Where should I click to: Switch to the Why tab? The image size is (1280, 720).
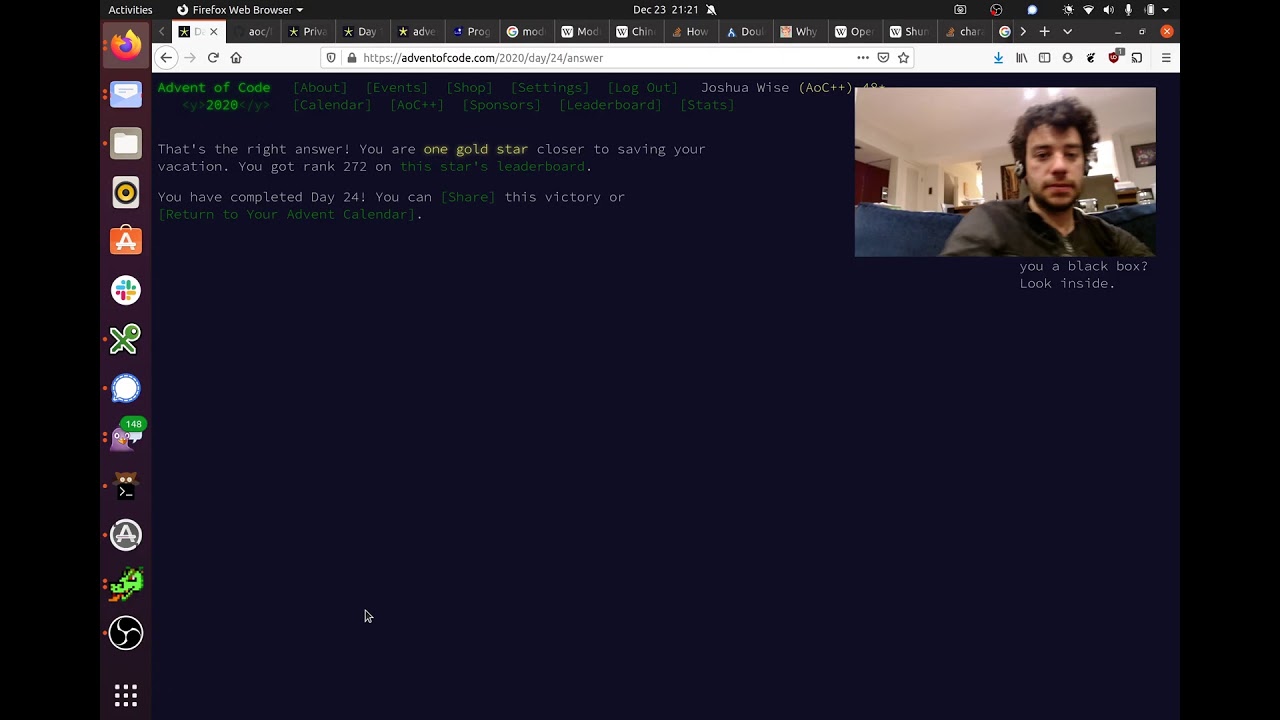click(x=798, y=32)
